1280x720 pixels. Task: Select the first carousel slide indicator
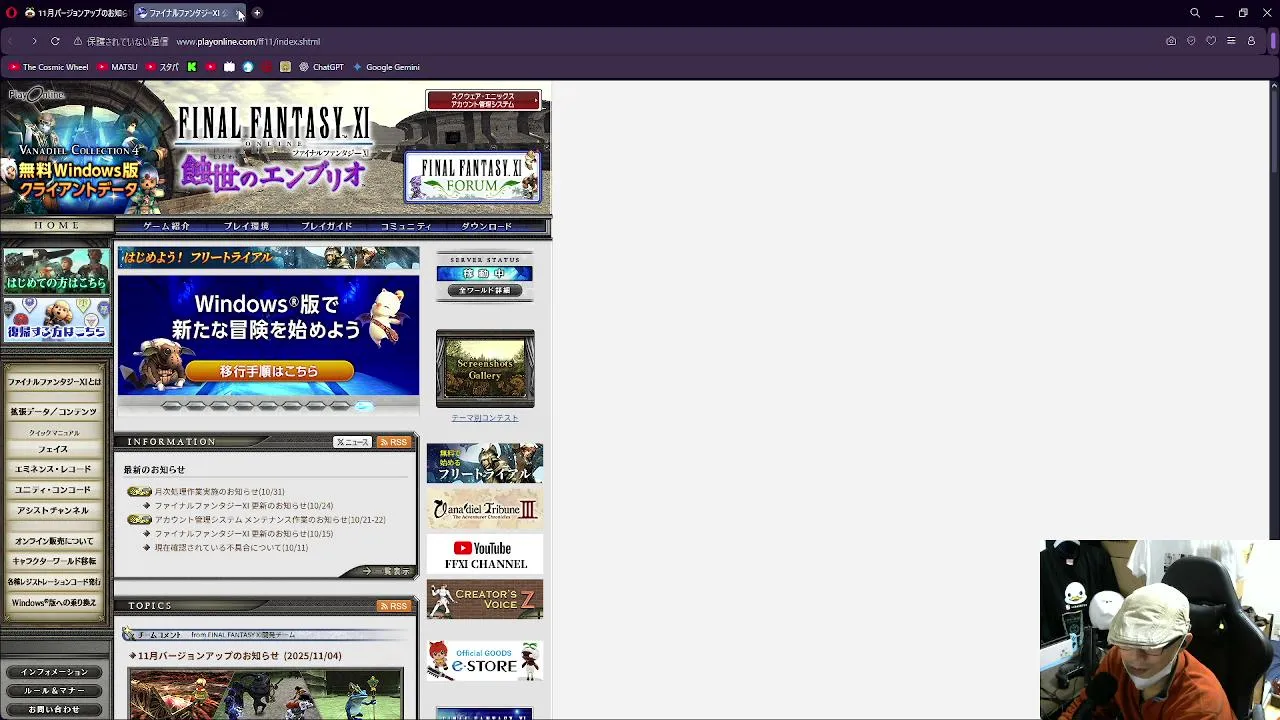pyautogui.click(x=172, y=406)
